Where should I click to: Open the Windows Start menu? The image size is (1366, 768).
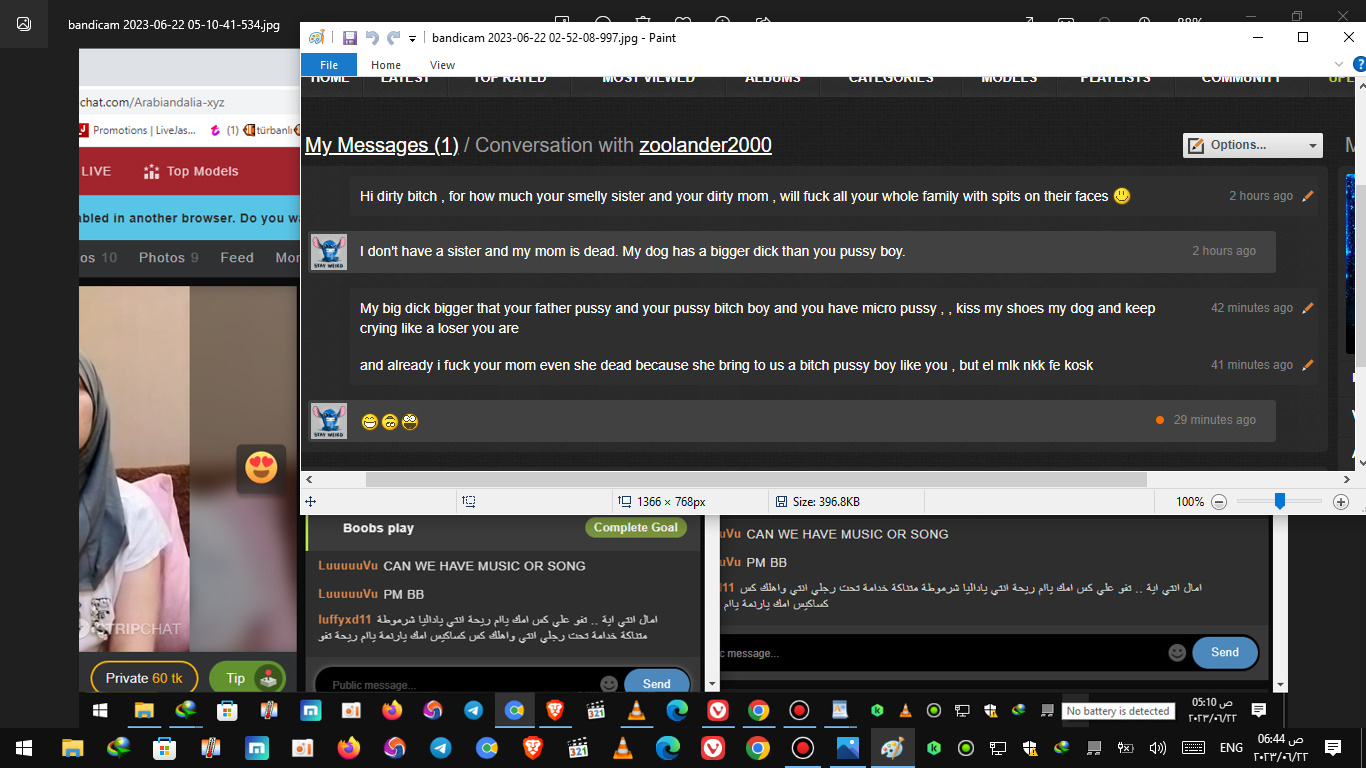pos(24,748)
